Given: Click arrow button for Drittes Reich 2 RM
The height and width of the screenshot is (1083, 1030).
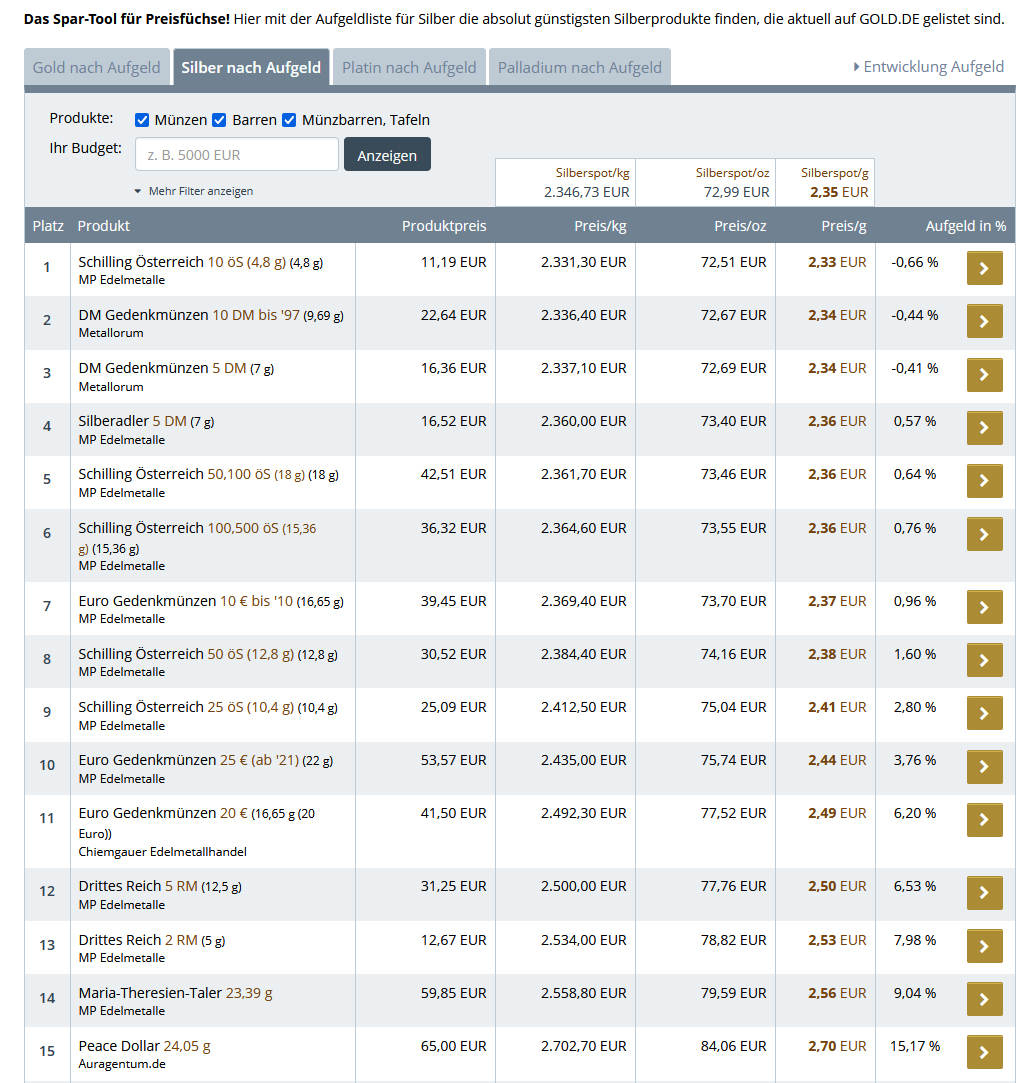Looking at the screenshot, I should (x=984, y=946).
